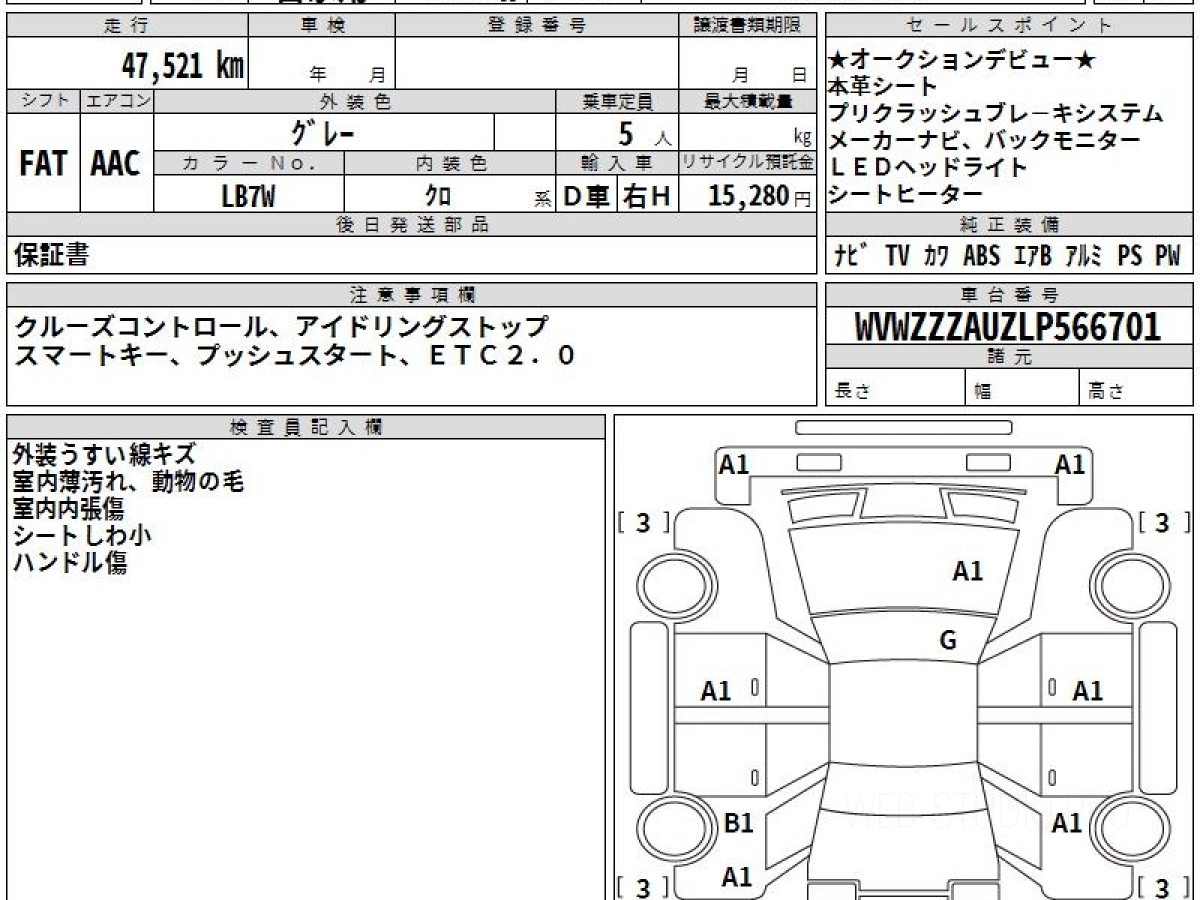Select the FAT shift value
The width and height of the screenshot is (1200, 900).
43,164
